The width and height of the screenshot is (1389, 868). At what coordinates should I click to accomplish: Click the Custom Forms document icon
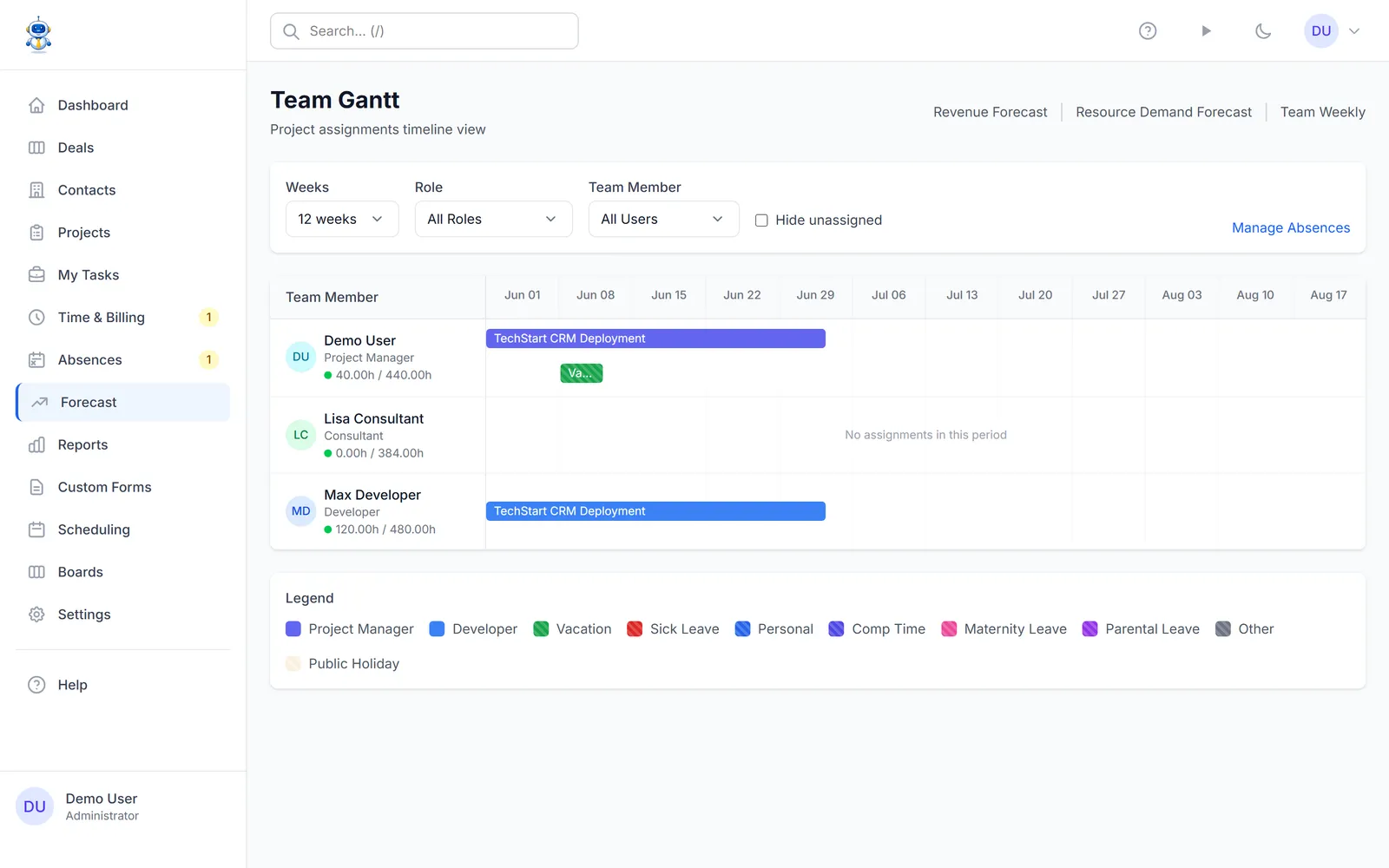[x=36, y=488]
